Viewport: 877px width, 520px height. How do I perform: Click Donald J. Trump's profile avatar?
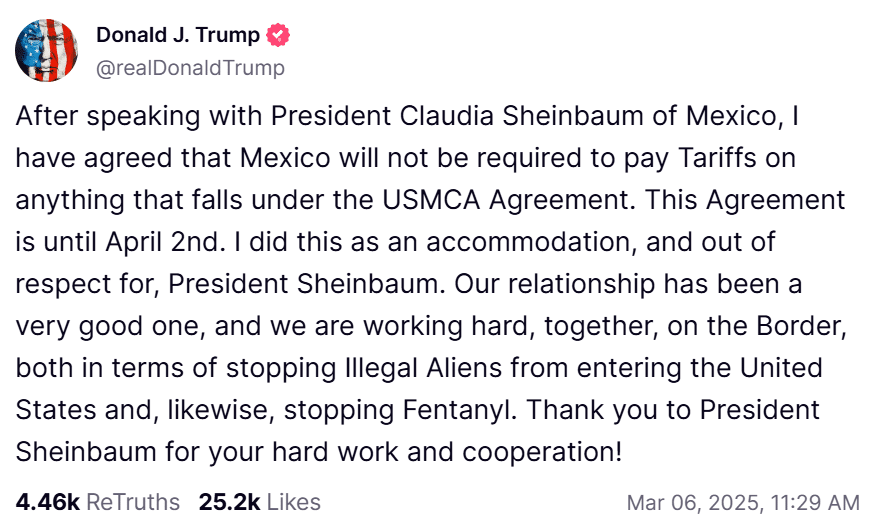tap(47, 50)
